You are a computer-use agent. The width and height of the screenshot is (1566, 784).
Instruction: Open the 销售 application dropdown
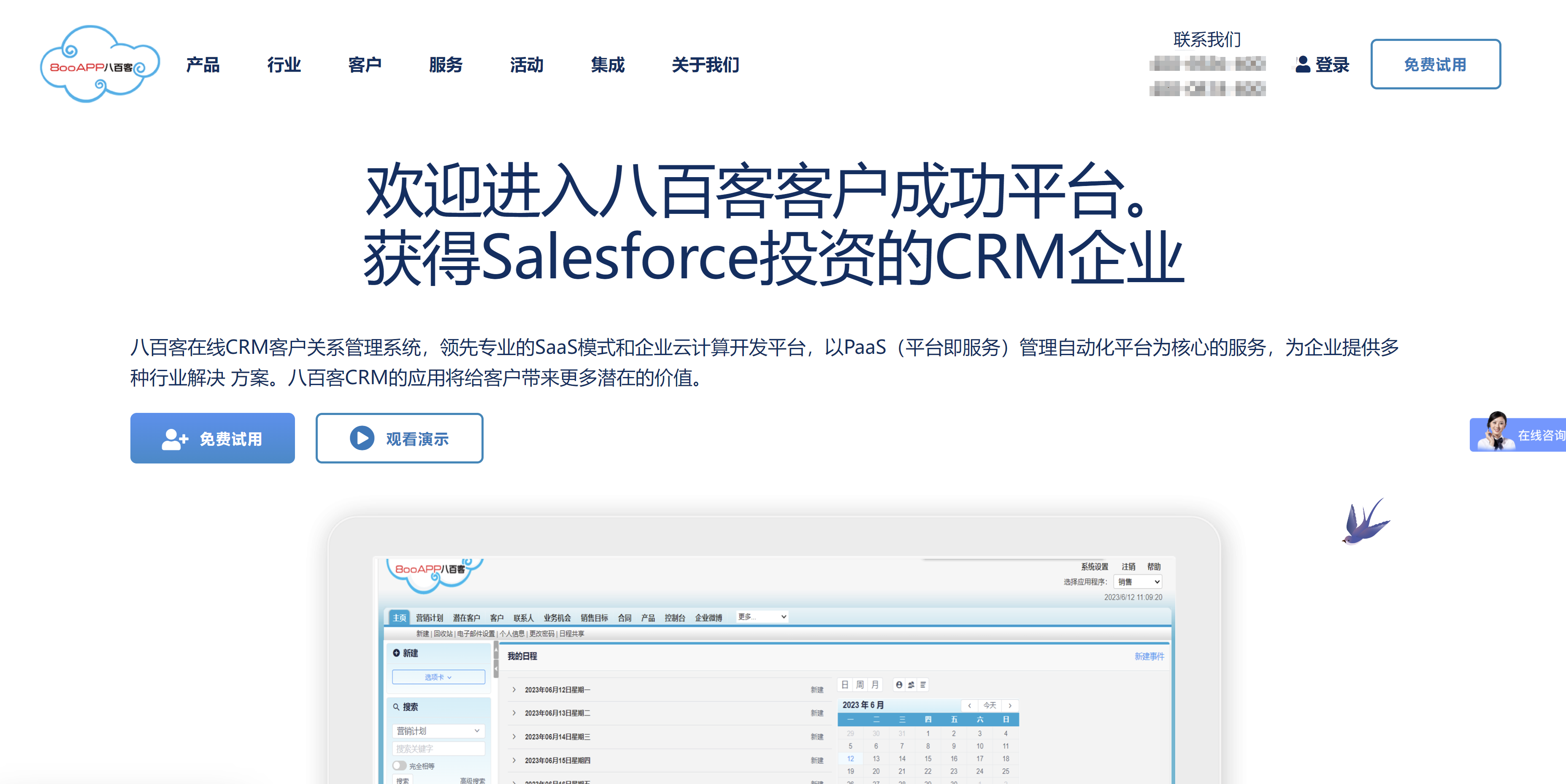[x=1137, y=582]
